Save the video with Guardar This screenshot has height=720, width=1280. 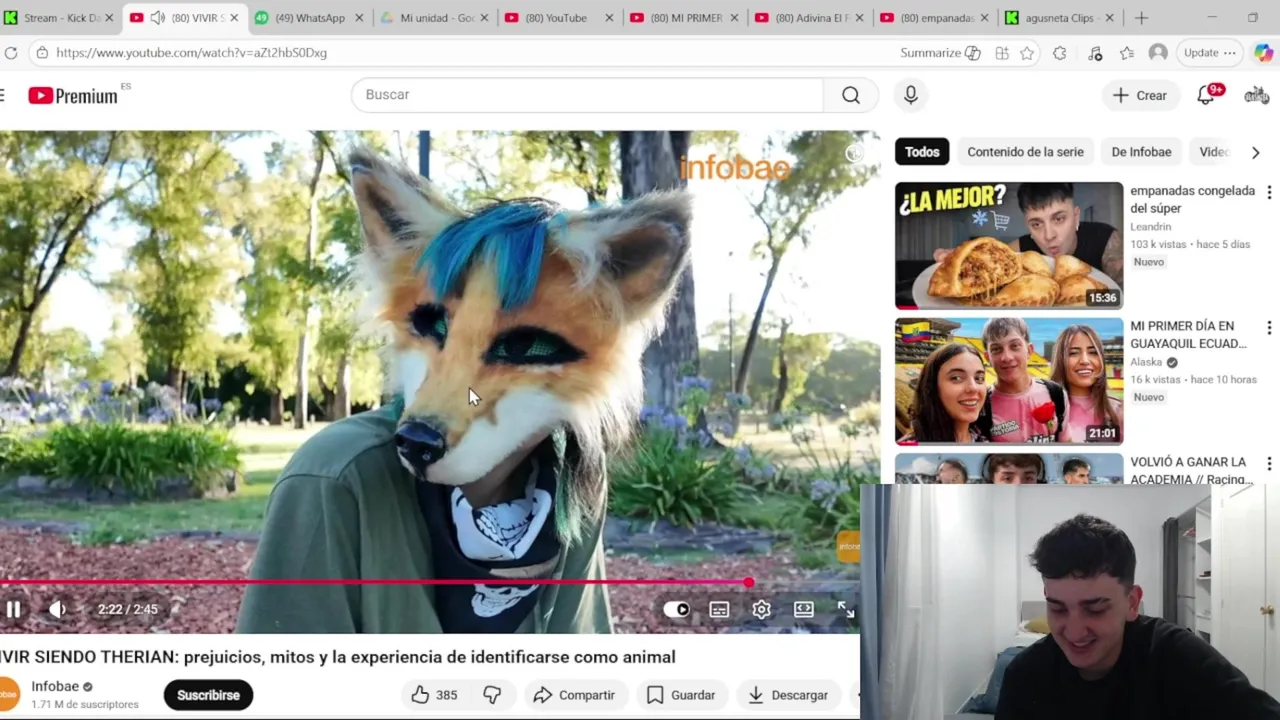[x=681, y=695]
